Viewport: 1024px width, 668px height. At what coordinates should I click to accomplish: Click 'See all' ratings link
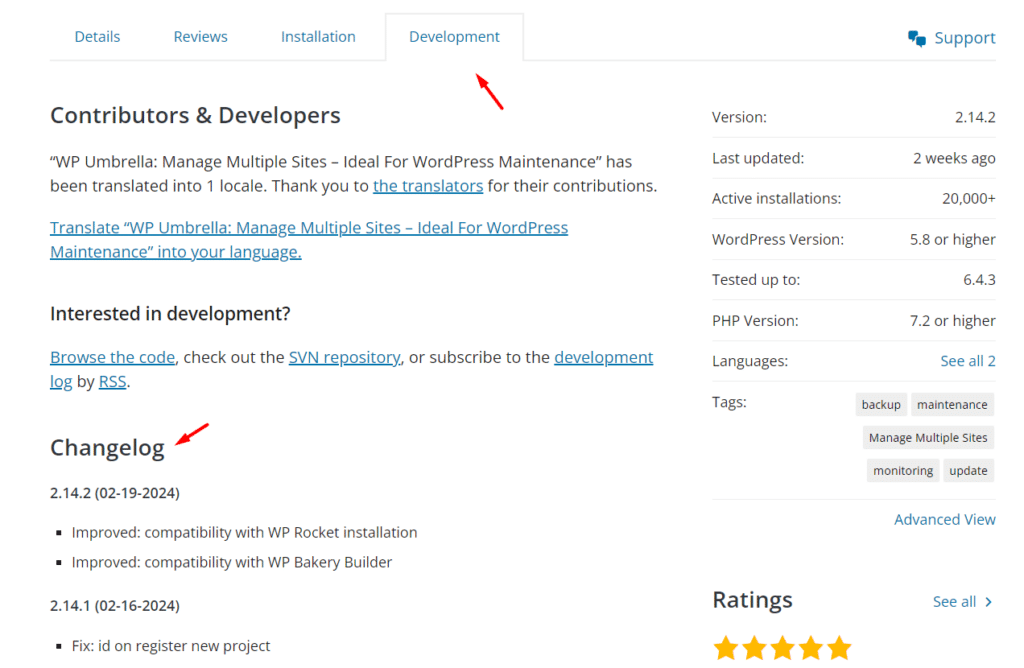point(954,602)
